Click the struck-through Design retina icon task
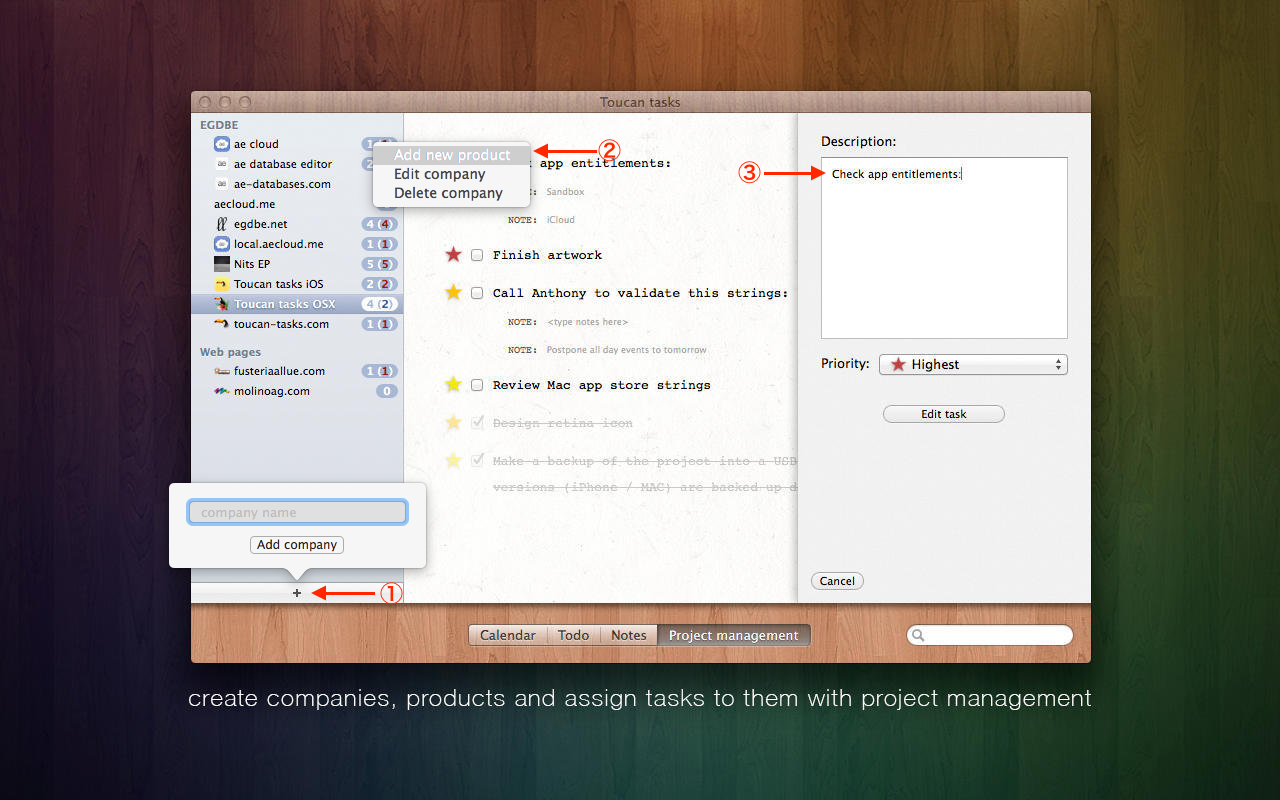 [562, 423]
